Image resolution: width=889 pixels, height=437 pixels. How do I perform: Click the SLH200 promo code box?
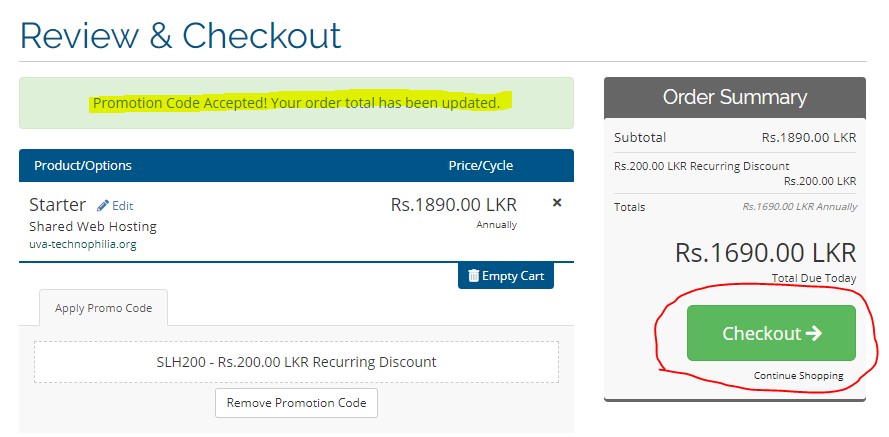point(296,362)
